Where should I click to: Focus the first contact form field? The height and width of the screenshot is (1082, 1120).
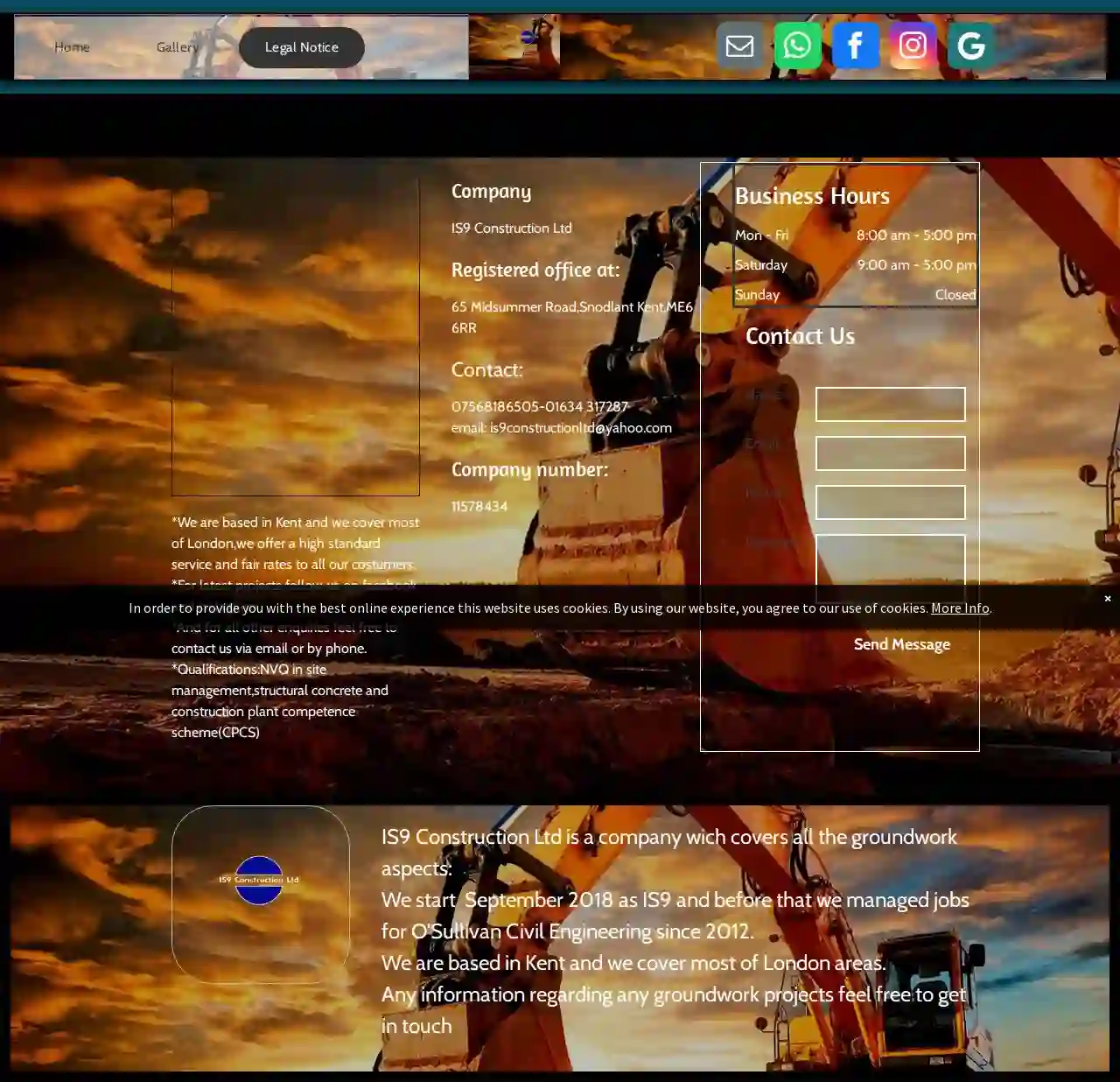click(891, 404)
